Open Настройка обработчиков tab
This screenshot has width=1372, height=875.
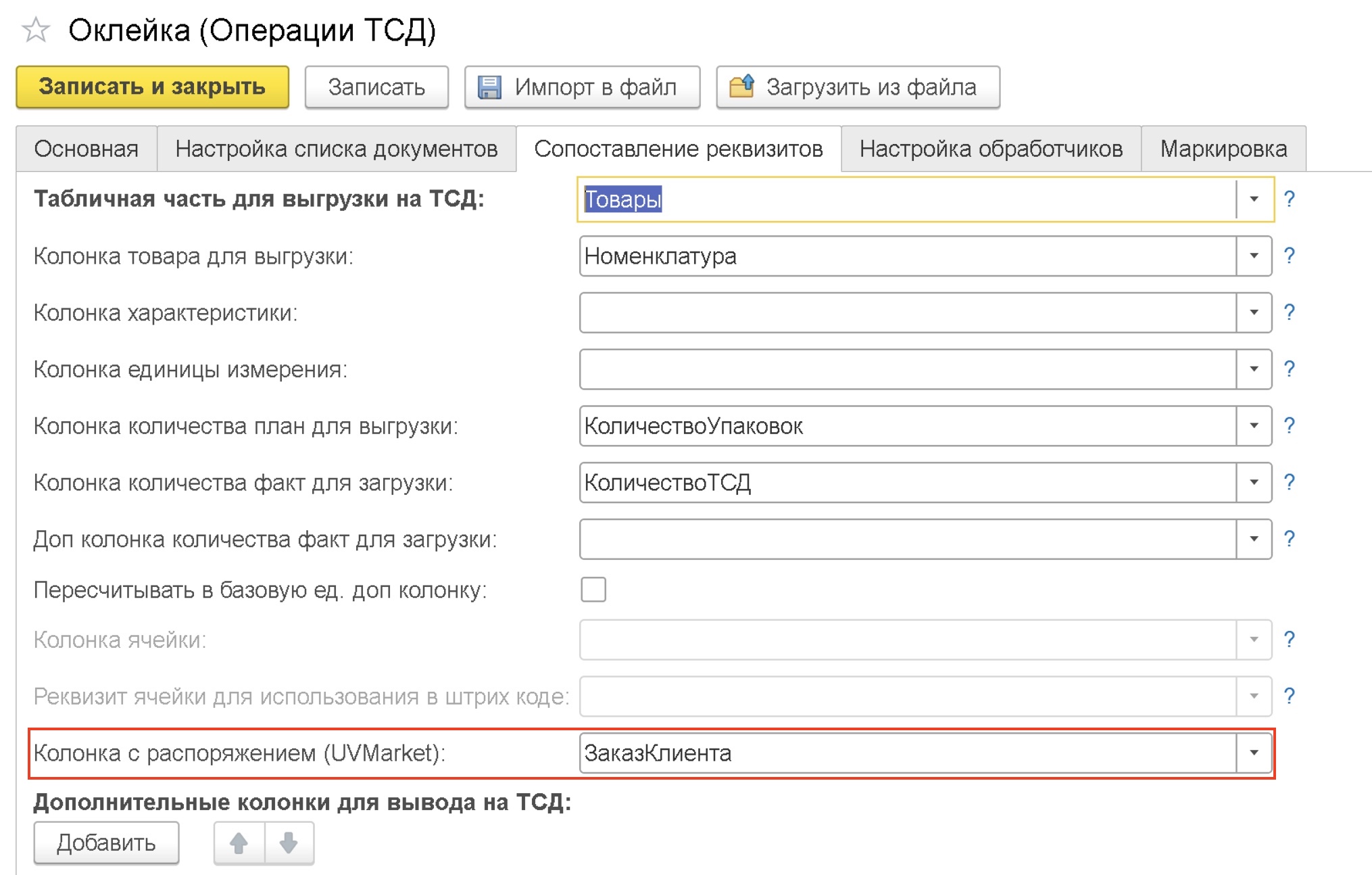pyautogui.click(x=991, y=149)
